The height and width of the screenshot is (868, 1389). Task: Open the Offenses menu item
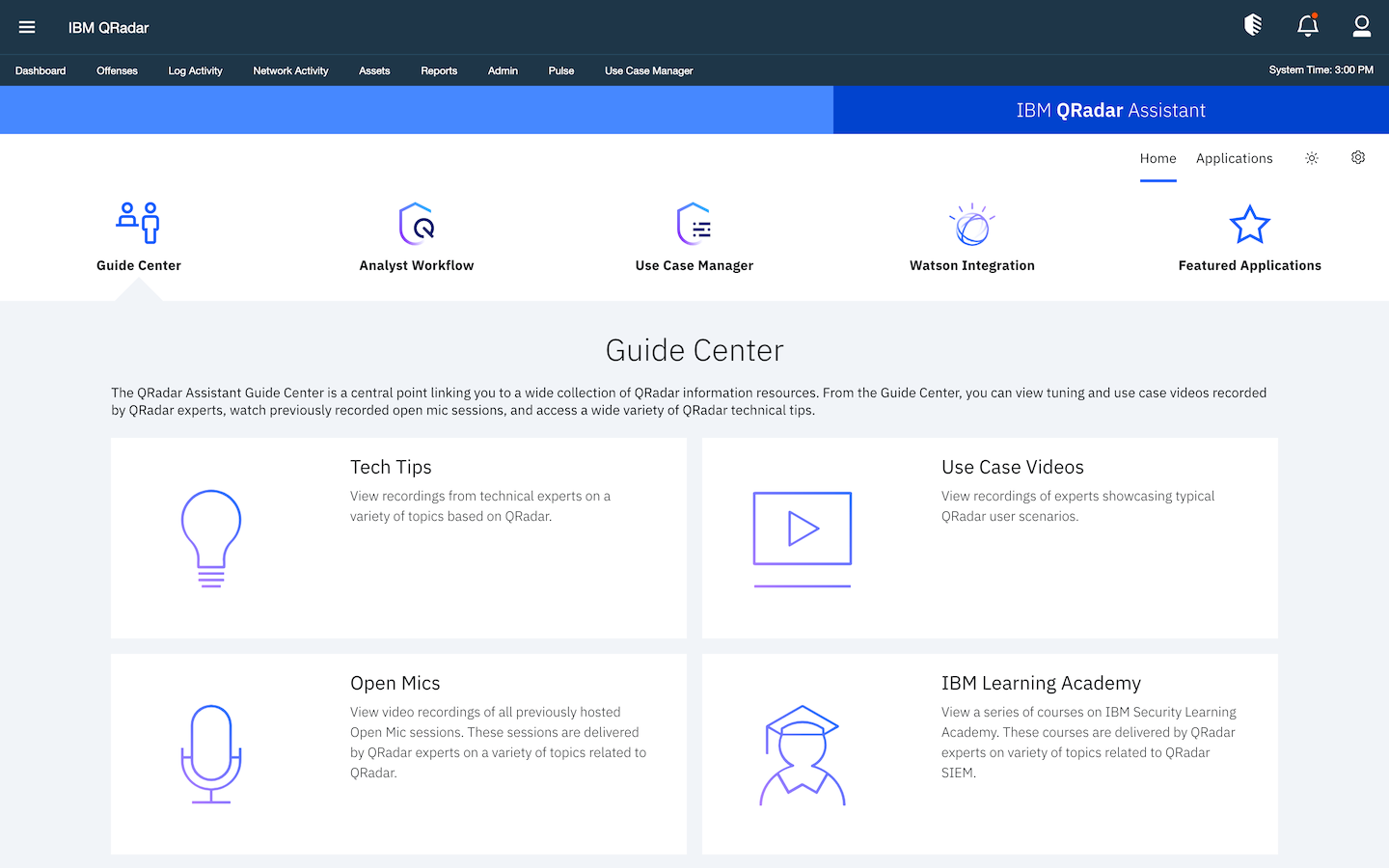pyautogui.click(x=117, y=70)
